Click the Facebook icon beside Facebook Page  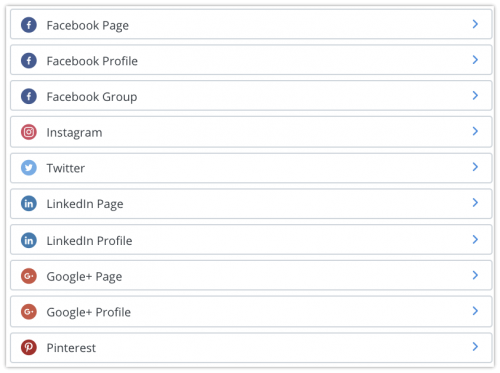click(29, 25)
